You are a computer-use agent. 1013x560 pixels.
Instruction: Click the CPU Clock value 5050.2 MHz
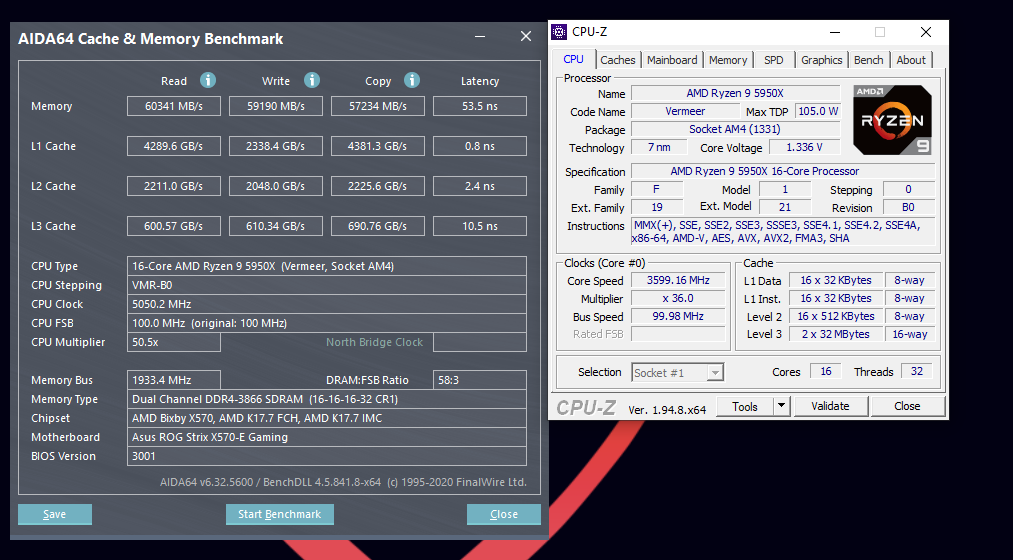pos(327,304)
